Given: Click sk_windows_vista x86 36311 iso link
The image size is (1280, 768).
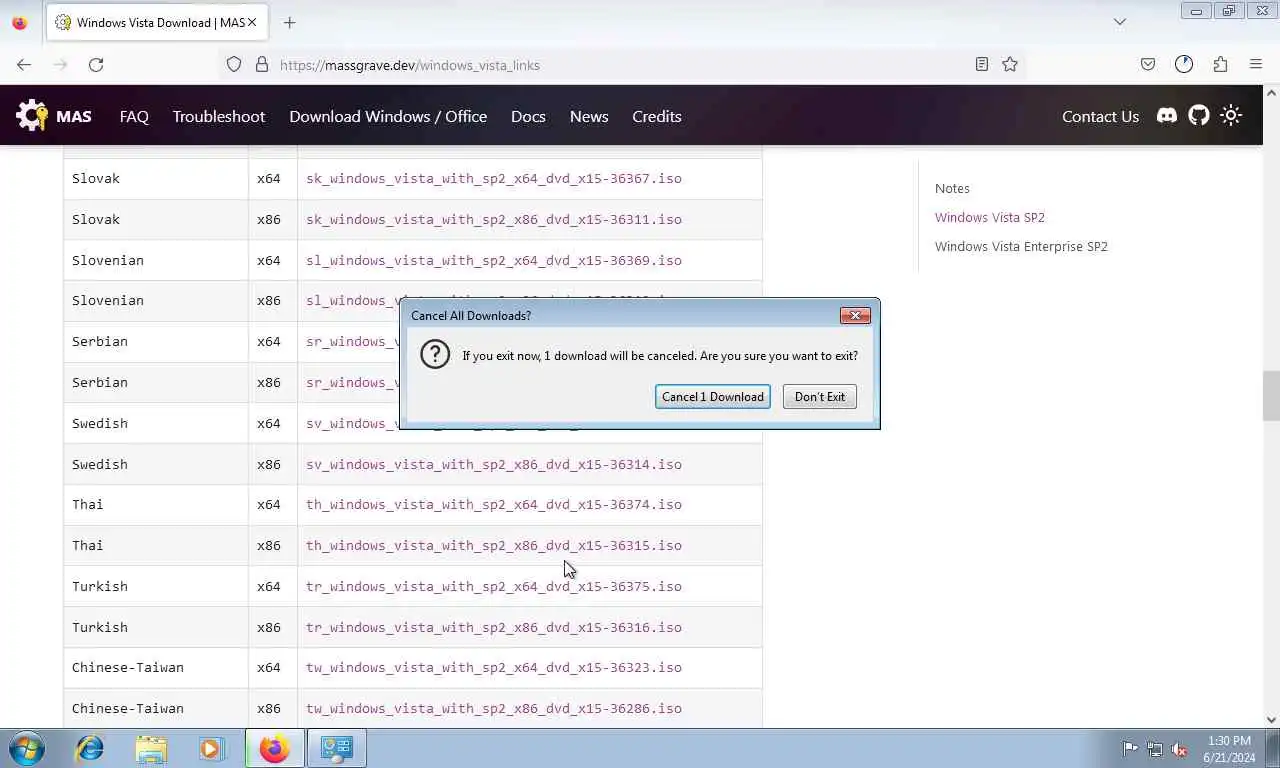Looking at the screenshot, I should click(494, 219).
